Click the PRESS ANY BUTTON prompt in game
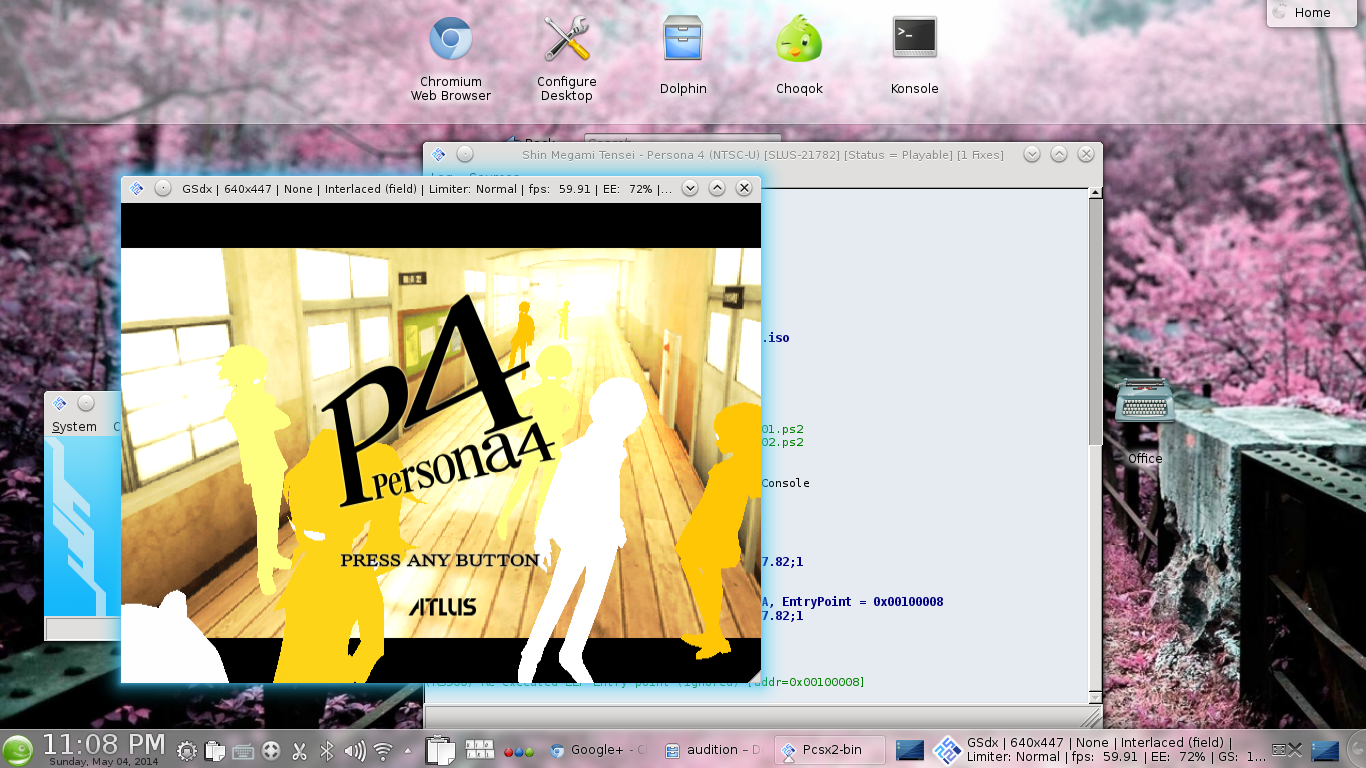This screenshot has height=768, width=1366. point(440,560)
